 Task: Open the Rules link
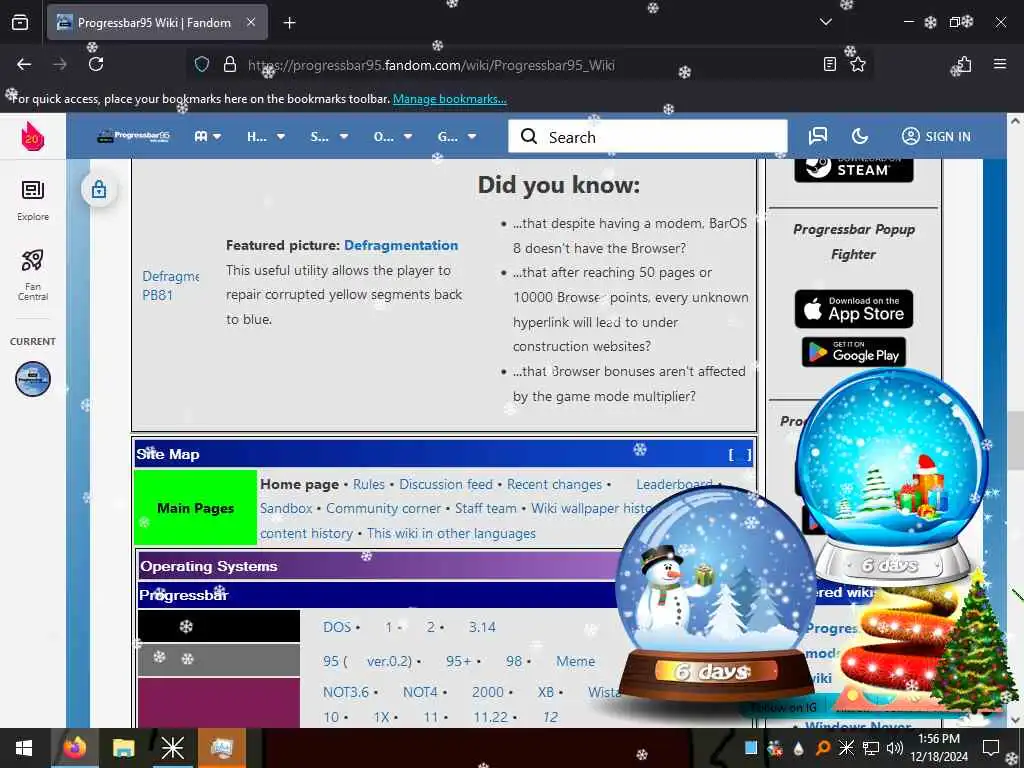point(369,485)
